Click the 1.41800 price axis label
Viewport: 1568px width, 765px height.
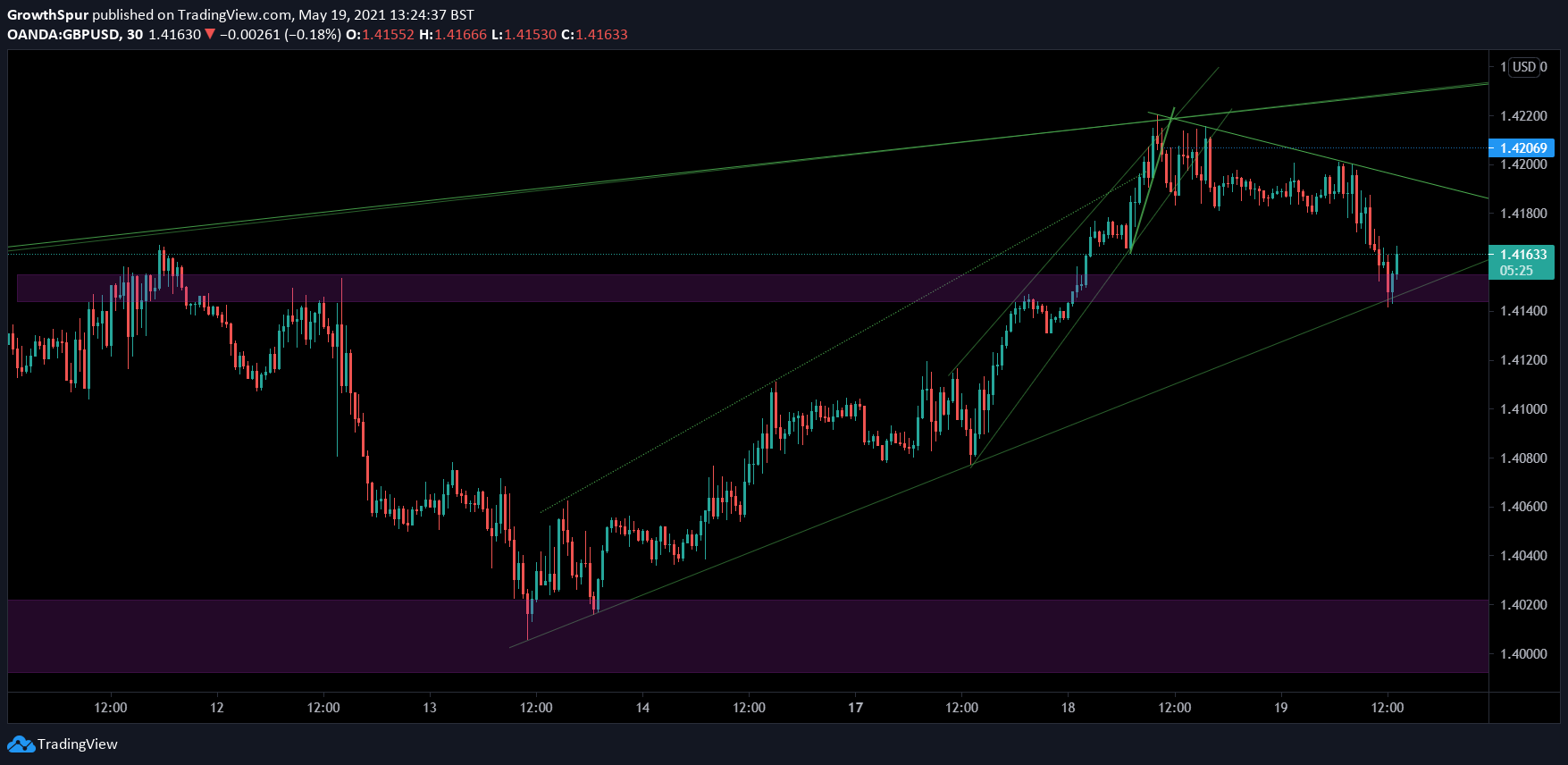[1523, 214]
